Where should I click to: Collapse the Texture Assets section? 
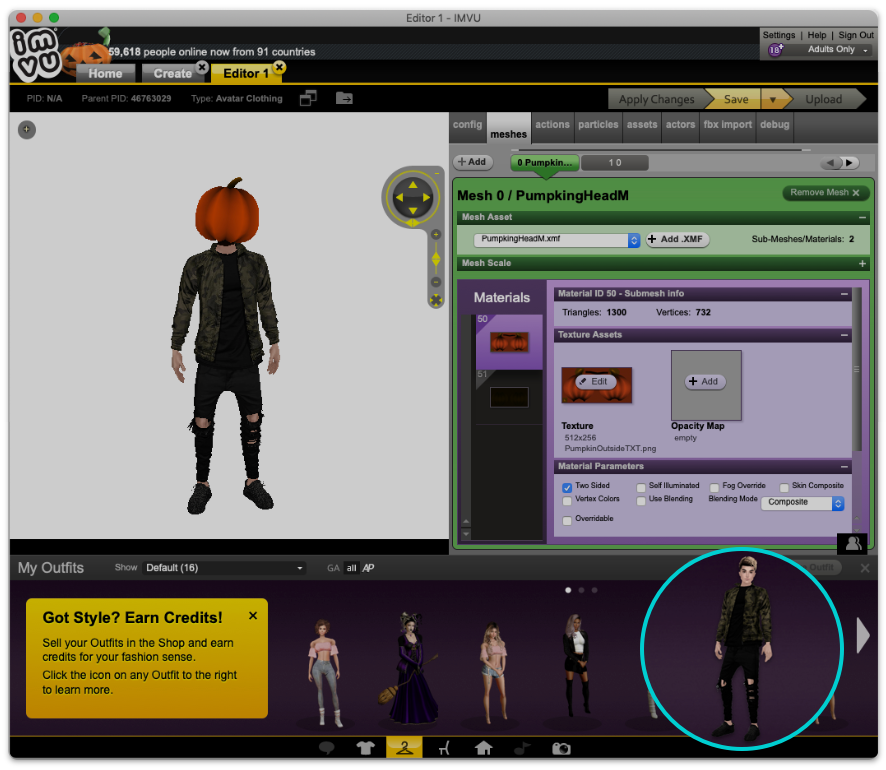tap(844, 336)
